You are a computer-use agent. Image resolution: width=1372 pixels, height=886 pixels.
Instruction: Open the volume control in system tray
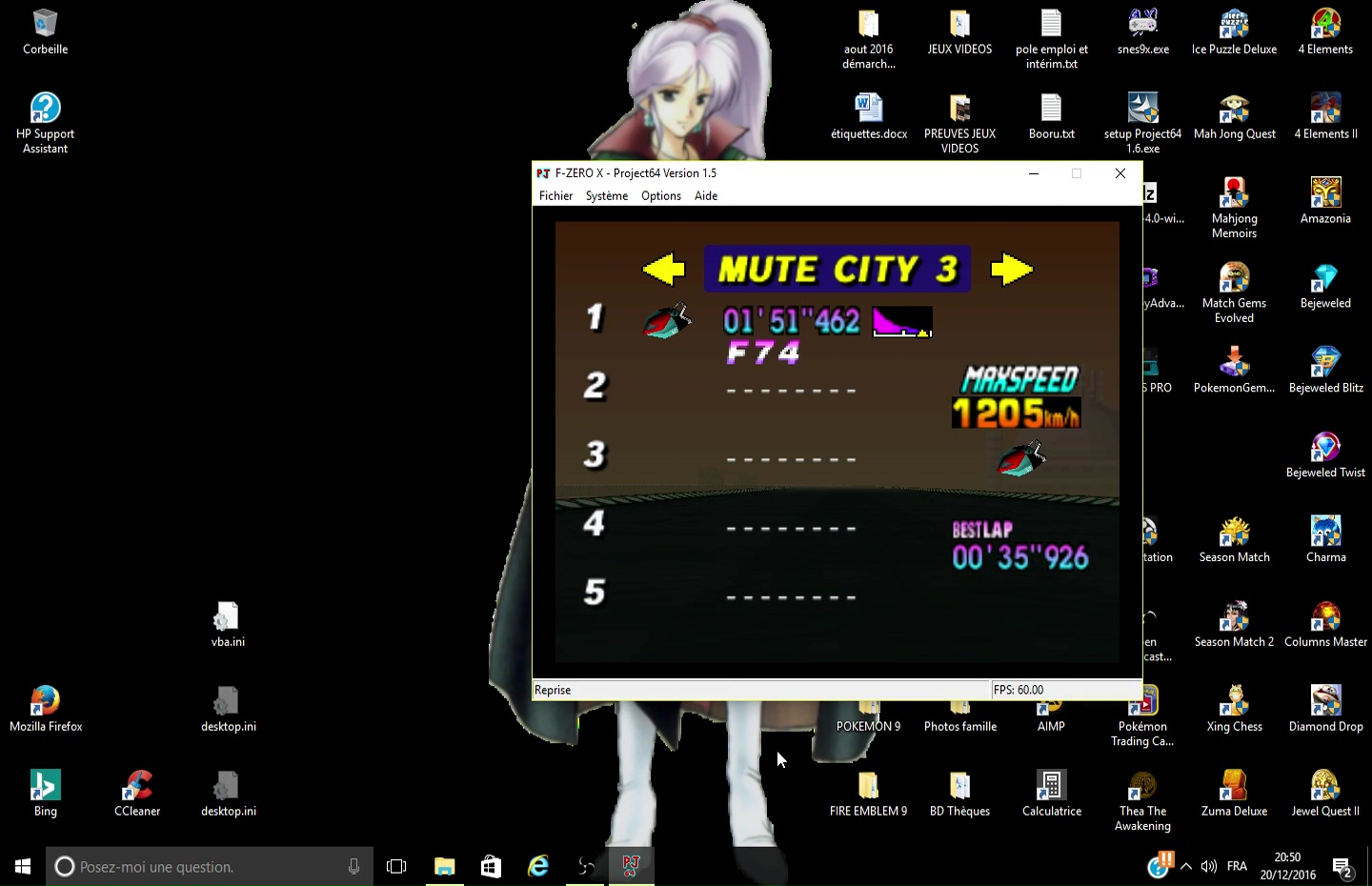click(x=1209, y=866)
